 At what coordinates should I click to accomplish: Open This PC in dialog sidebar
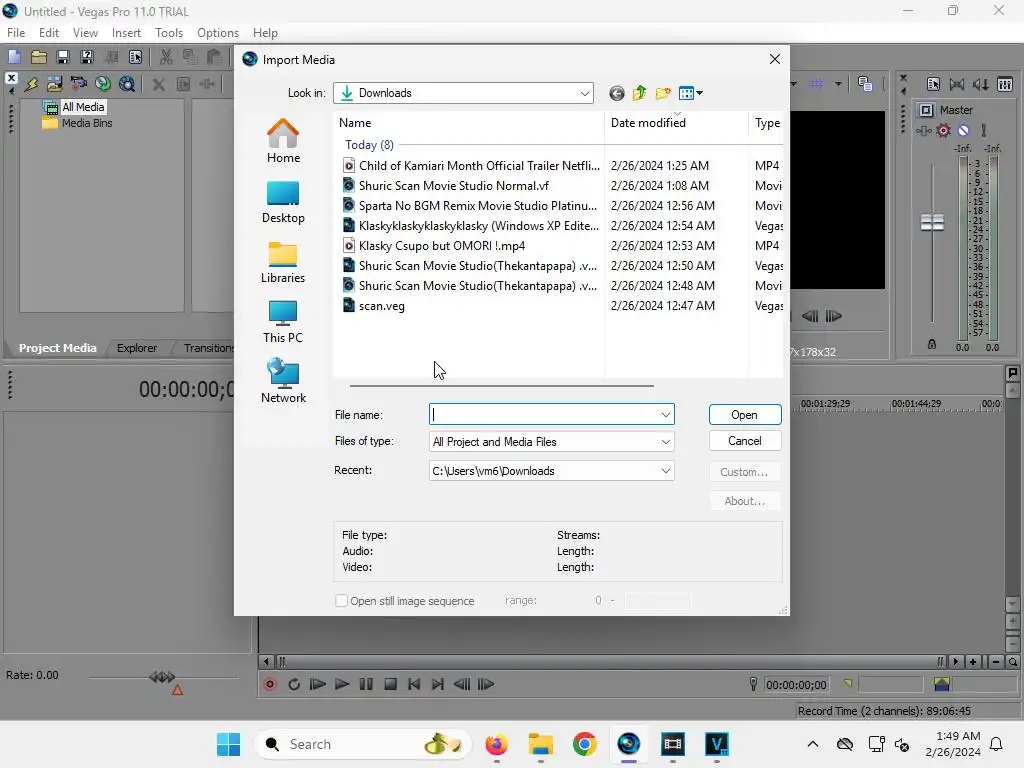pos(283,321)
